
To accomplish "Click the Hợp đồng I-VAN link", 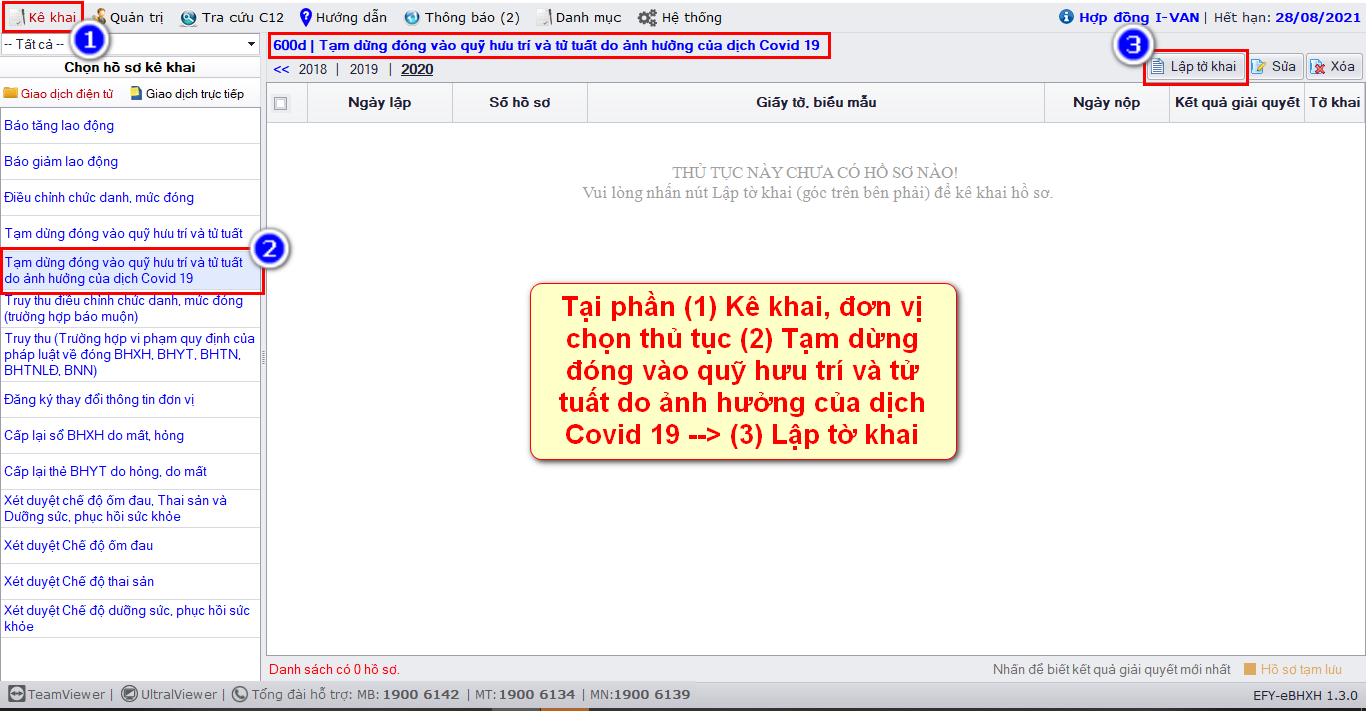I will 1139,17.
